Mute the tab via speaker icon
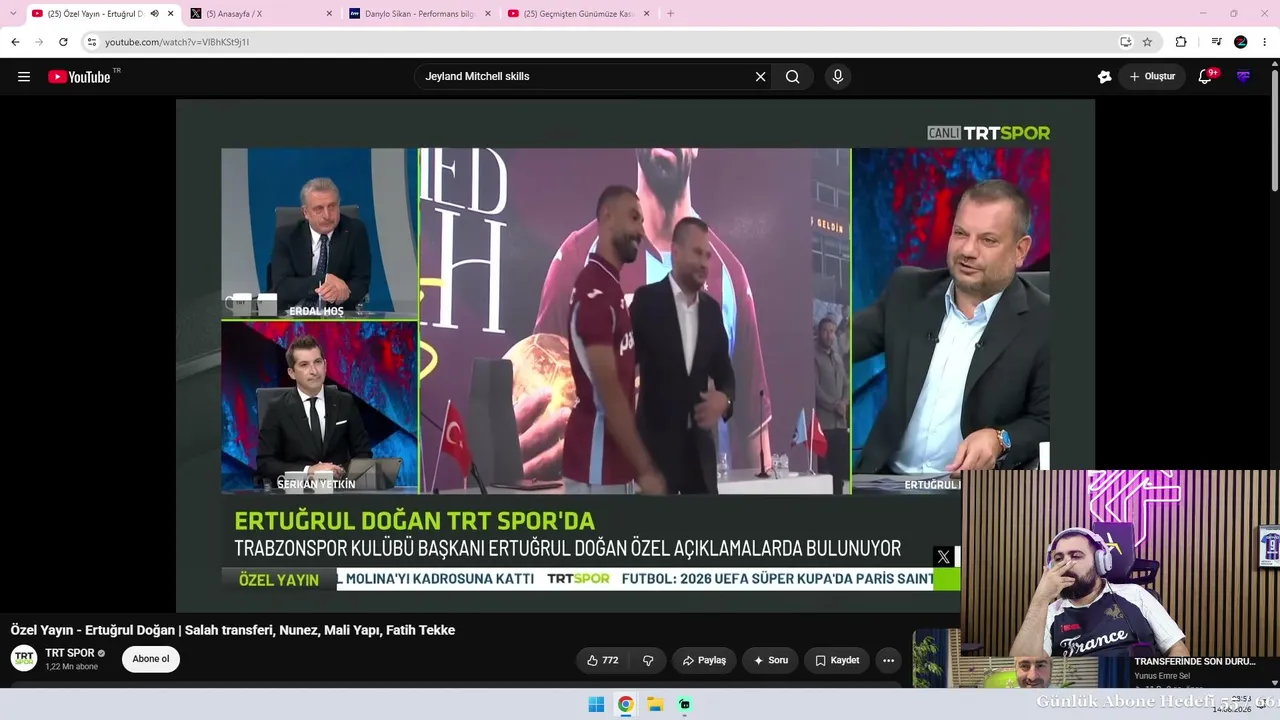 154,14
